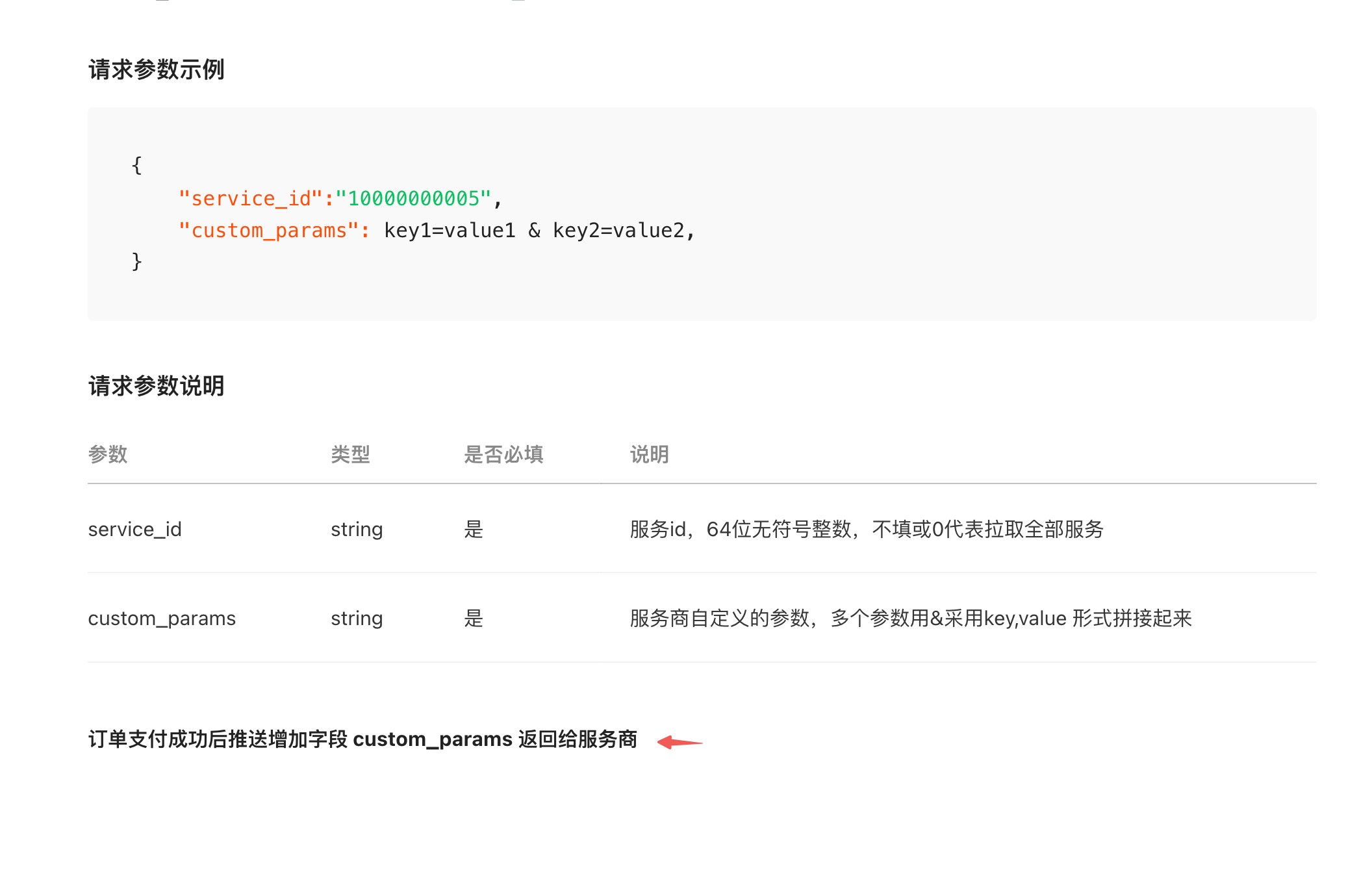Click the "10000000005" value in code

tap(413, 198)
